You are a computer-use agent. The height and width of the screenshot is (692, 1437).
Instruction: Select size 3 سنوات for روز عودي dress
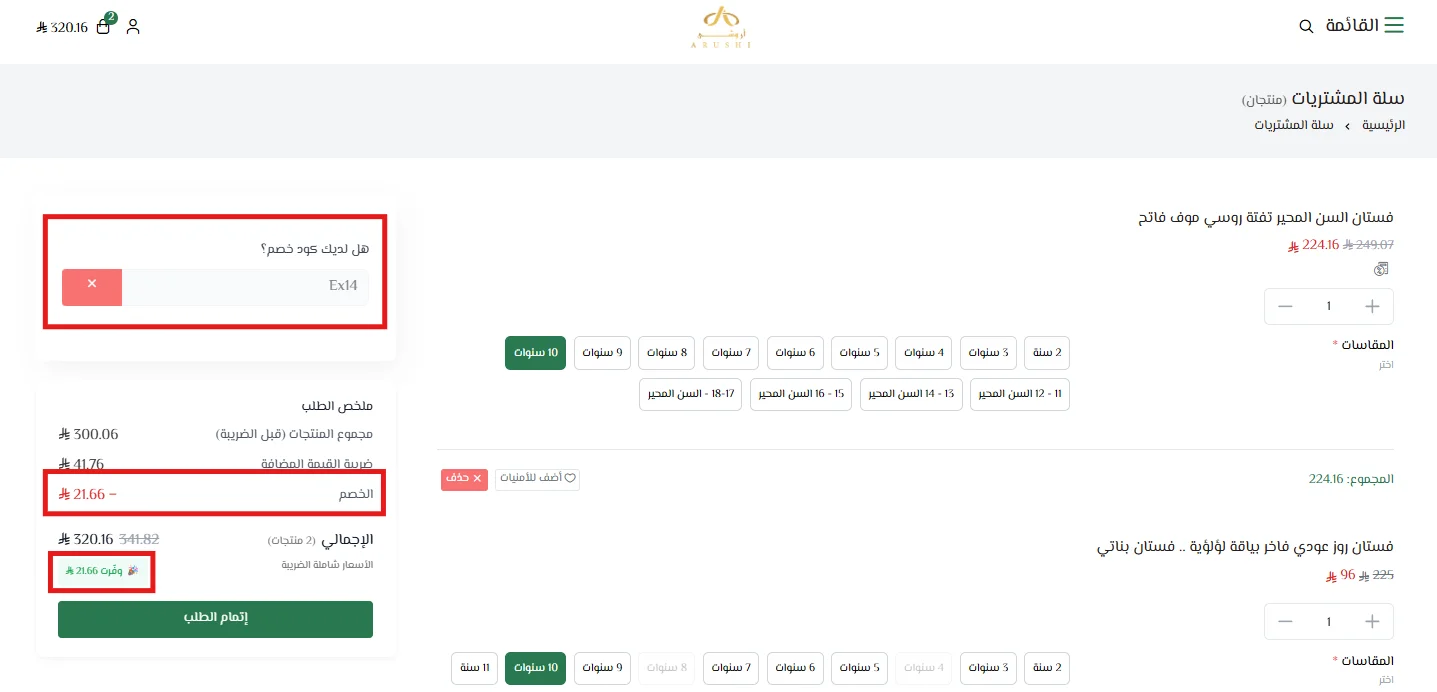point(986,668)
